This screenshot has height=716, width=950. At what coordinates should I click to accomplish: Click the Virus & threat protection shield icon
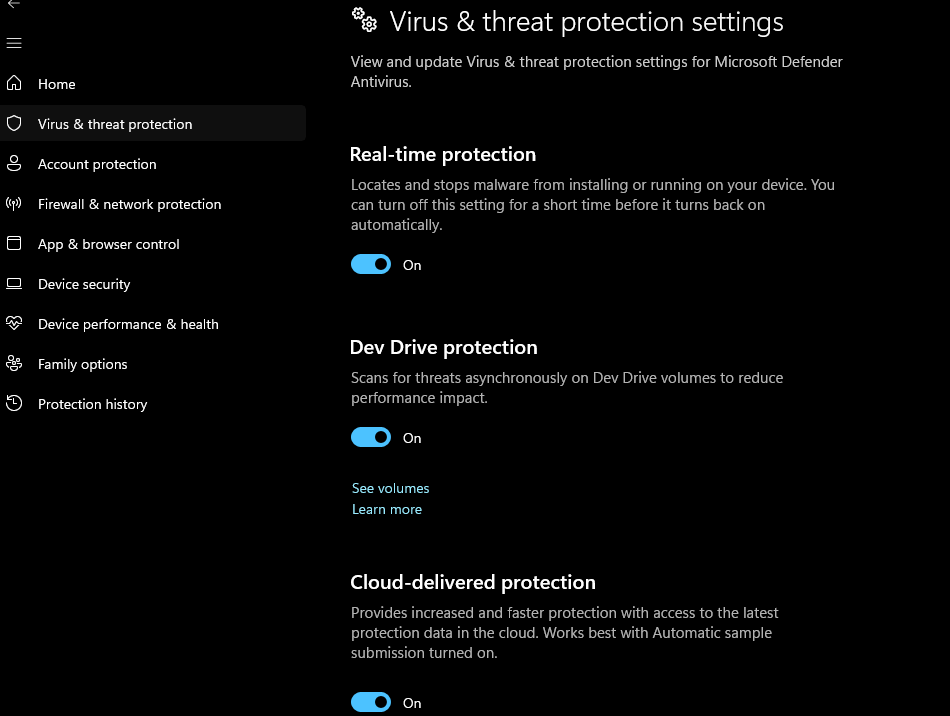point(14,124)
